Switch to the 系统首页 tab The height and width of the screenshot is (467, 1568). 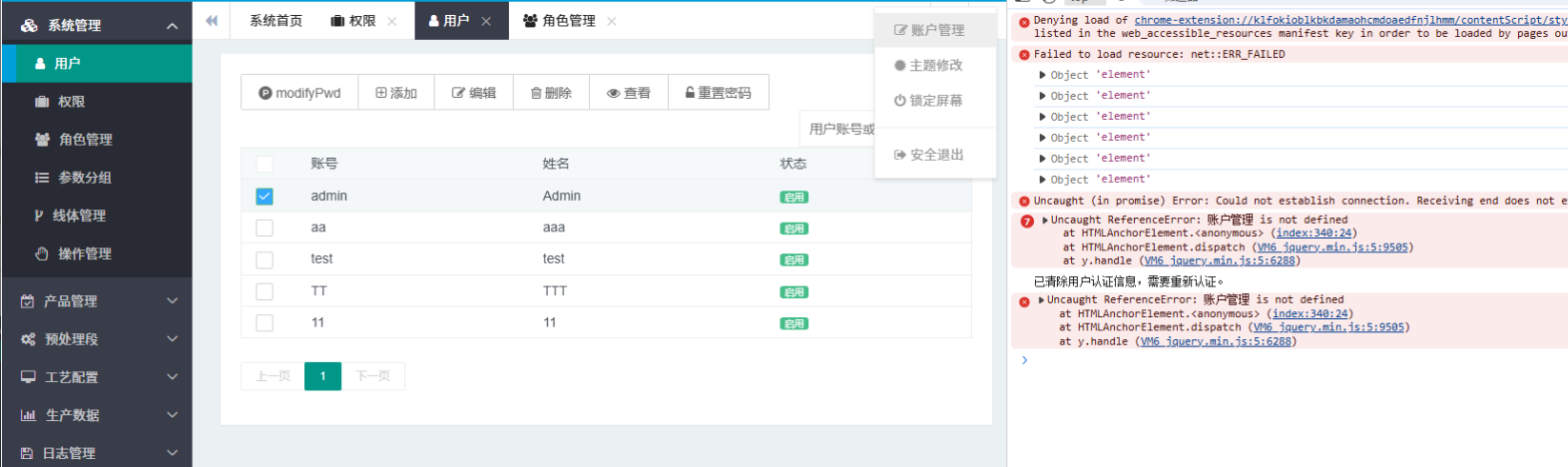275,20
